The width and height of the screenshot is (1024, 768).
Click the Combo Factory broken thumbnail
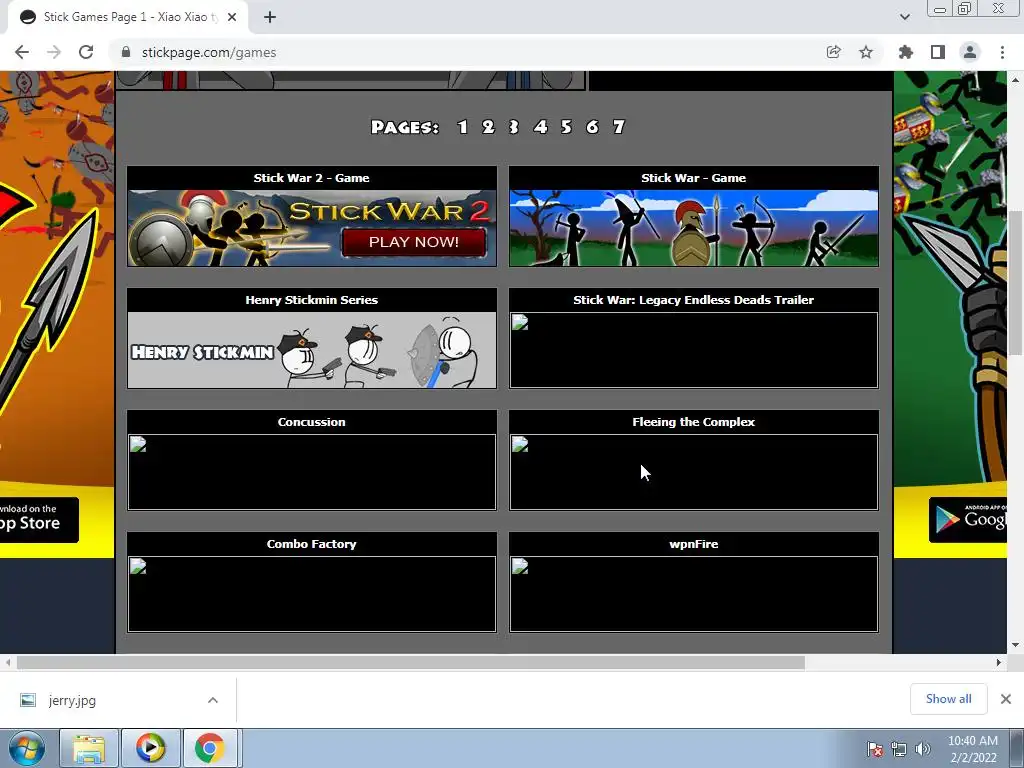tap(312, 594)
